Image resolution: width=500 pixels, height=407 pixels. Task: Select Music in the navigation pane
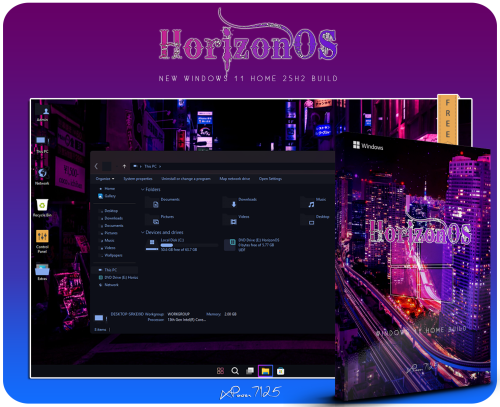point(108,240)
